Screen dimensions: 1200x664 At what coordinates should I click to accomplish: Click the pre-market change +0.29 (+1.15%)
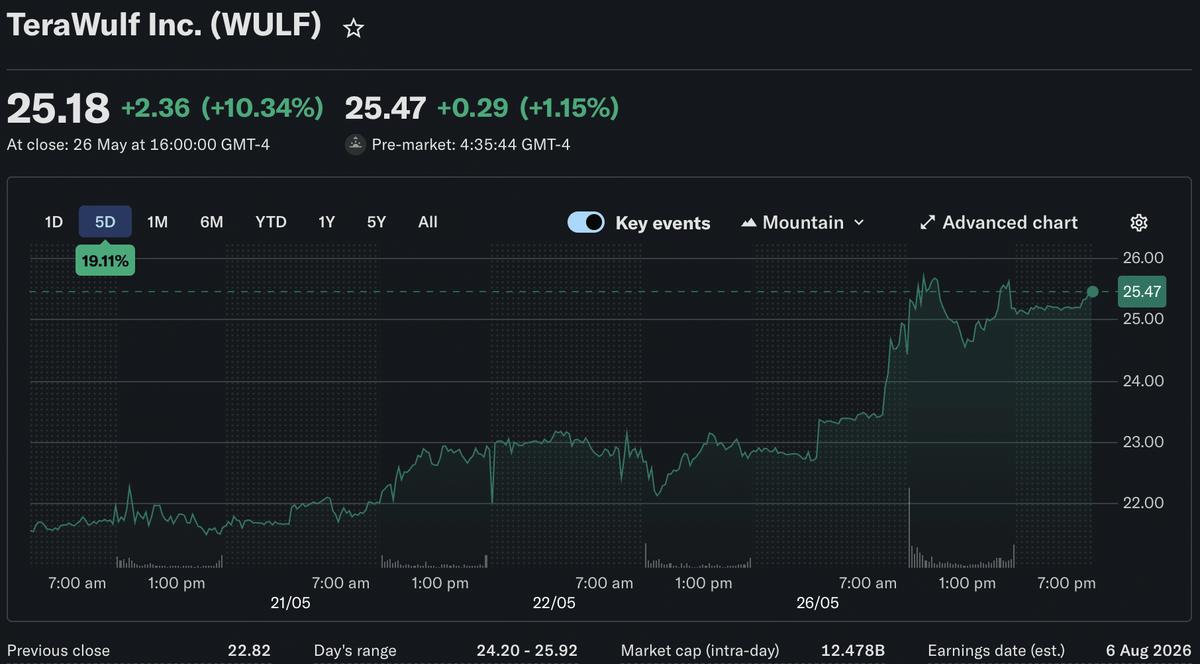click(528, 107)
